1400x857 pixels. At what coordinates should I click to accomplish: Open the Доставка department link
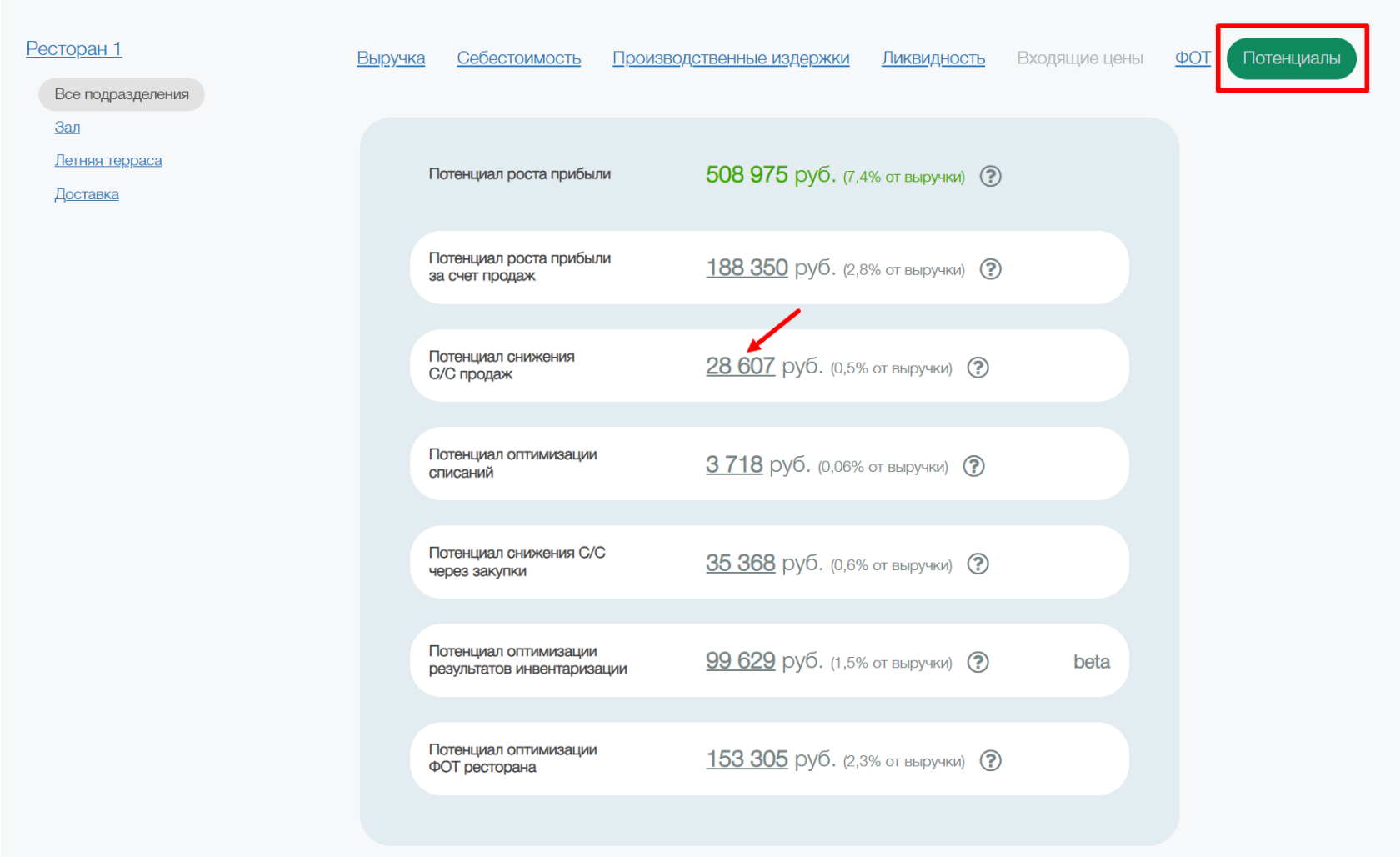click(x=87, y=194)
